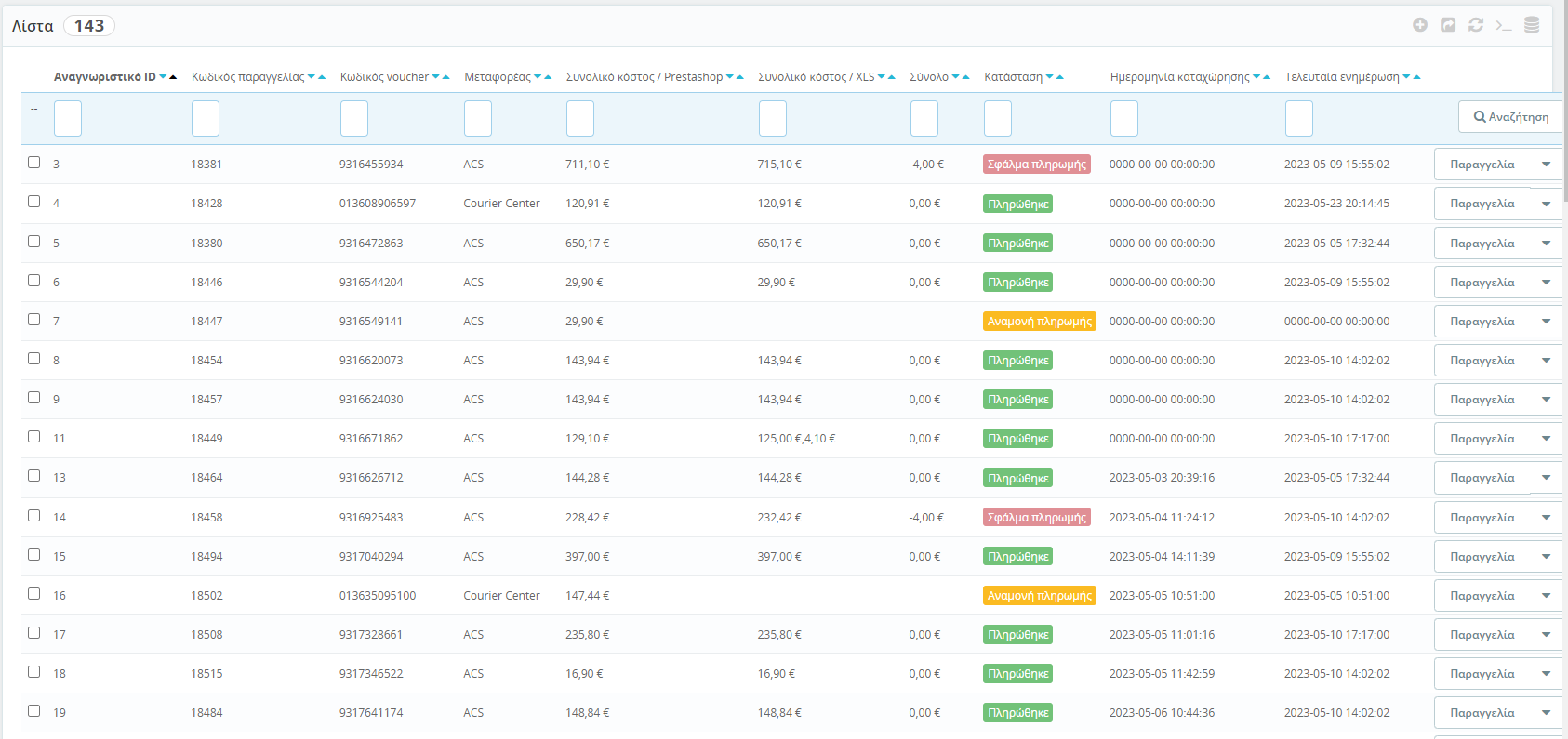
Task: Click the export to SQL Manager database icon
Action: click(1532, 25)
